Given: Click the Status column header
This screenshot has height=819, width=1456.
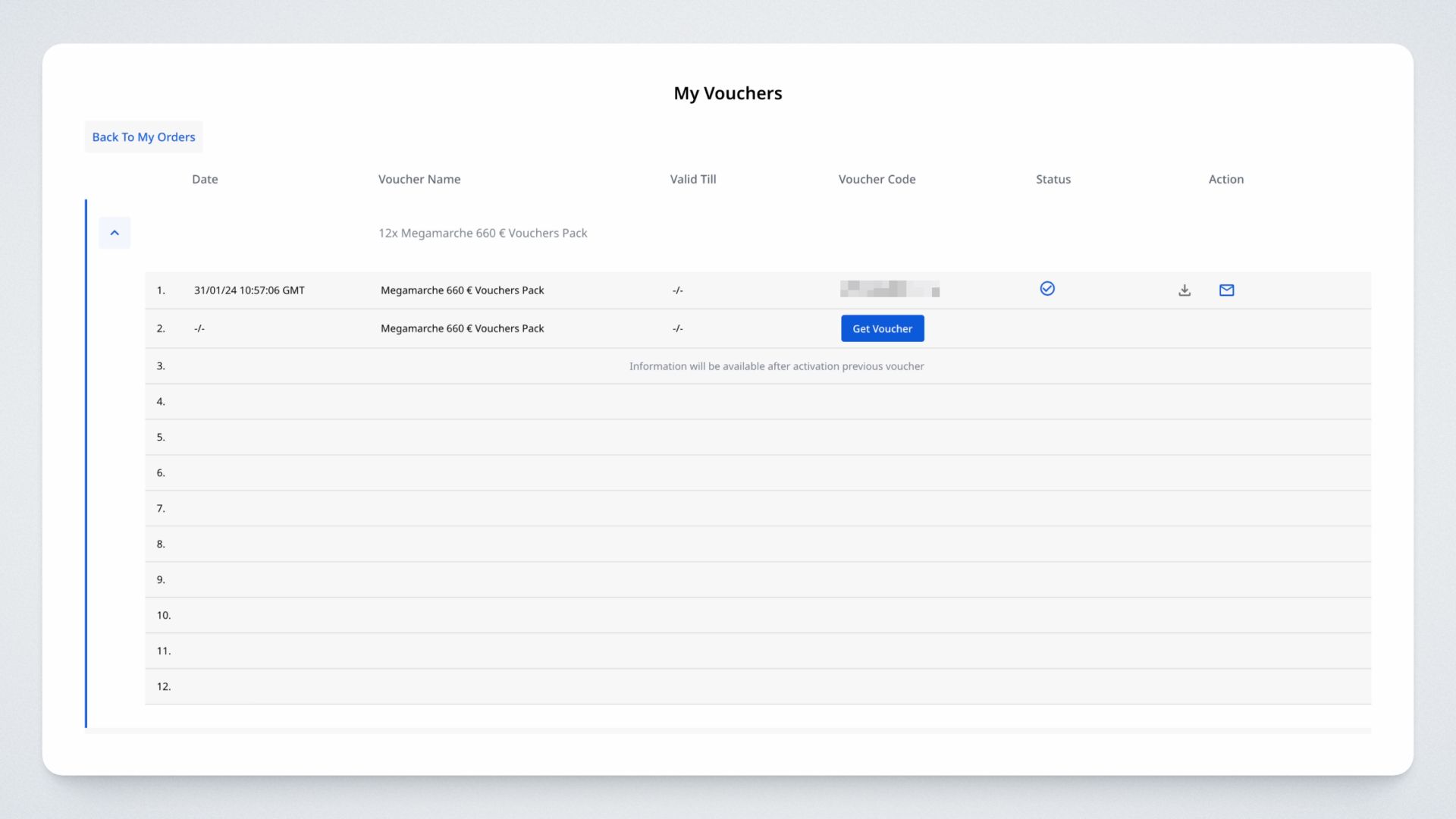Looking at the screenshot, I should tap(1053, 180).
